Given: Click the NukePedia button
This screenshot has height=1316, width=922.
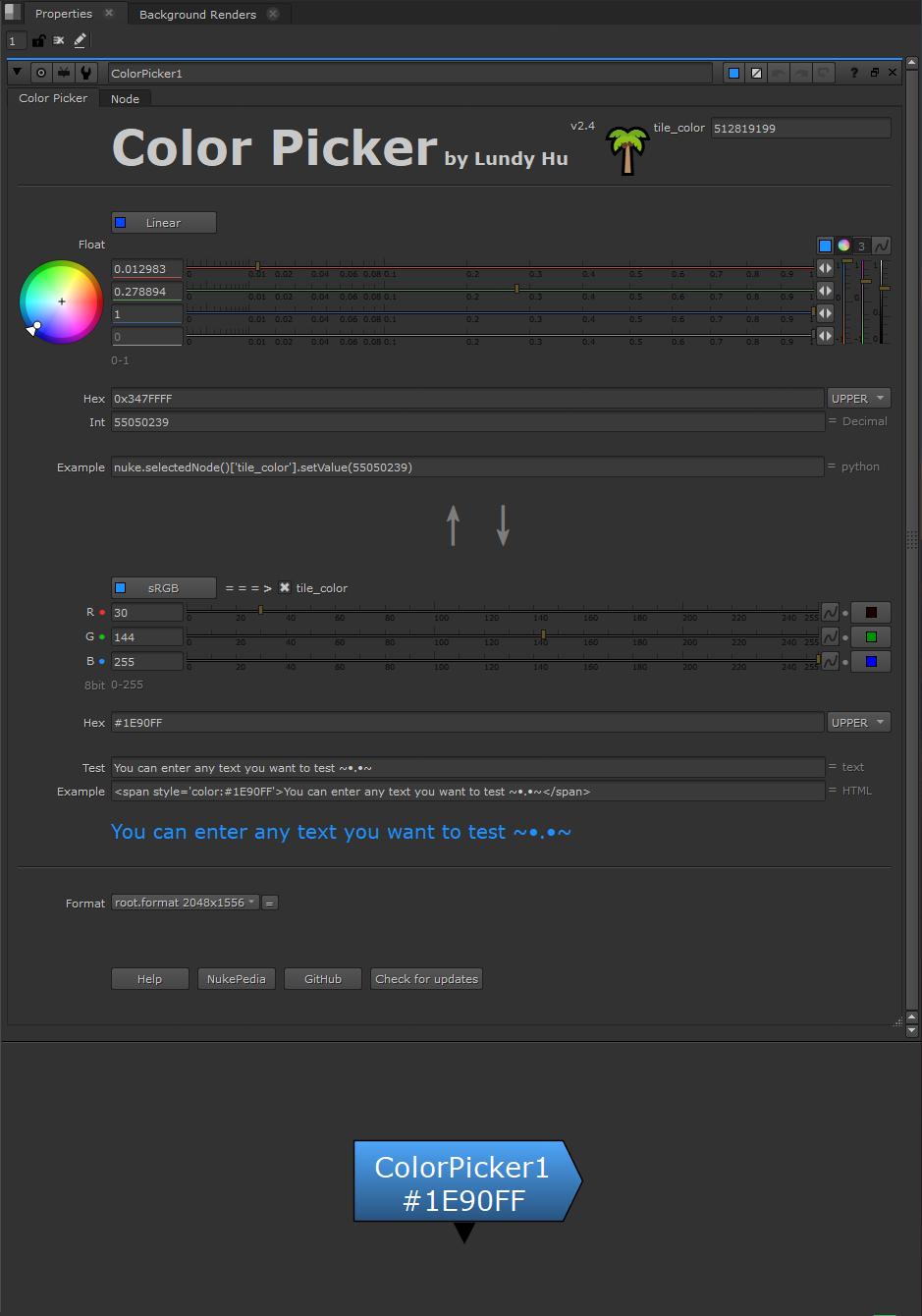Looking at the screenshot, I should tap(237, 979).
